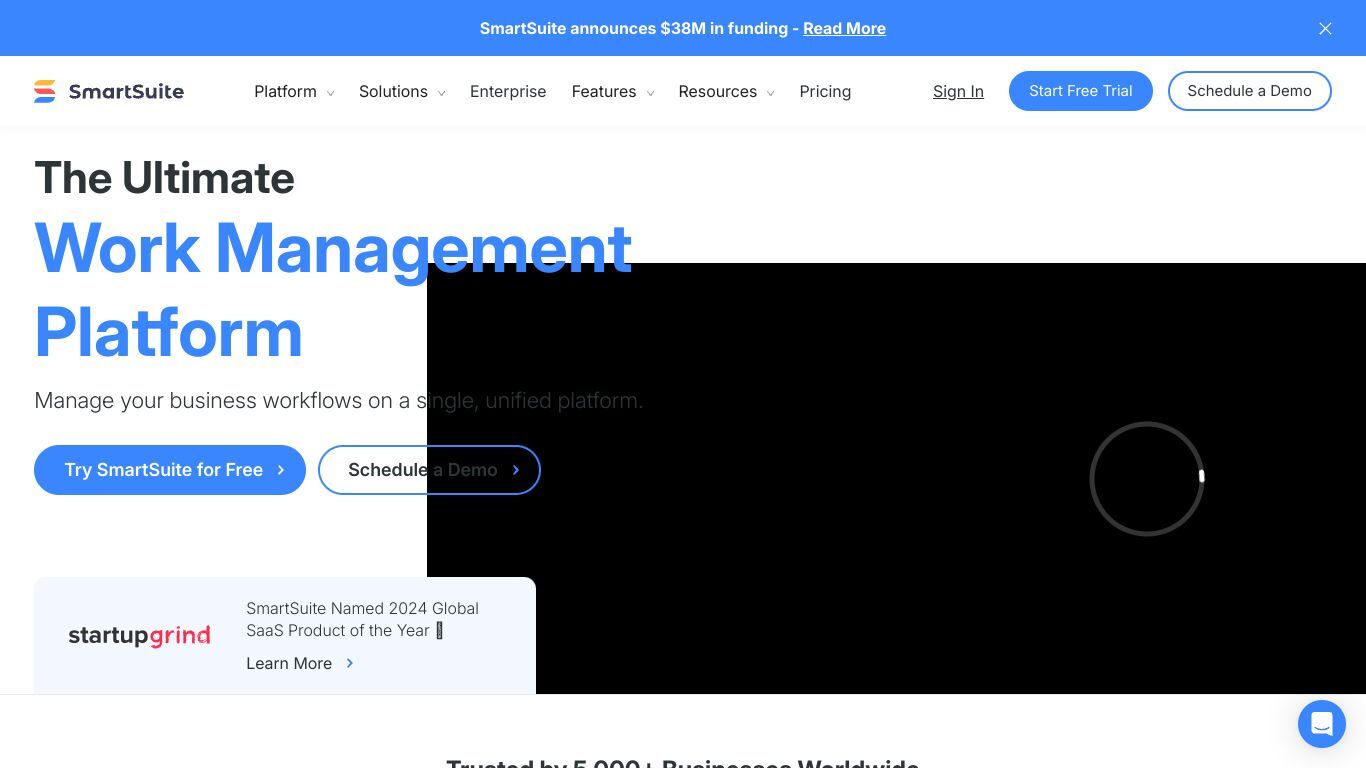1366x768 pixels.
Task: Click Learn More about SaaS award
Action: coord(289,663)
